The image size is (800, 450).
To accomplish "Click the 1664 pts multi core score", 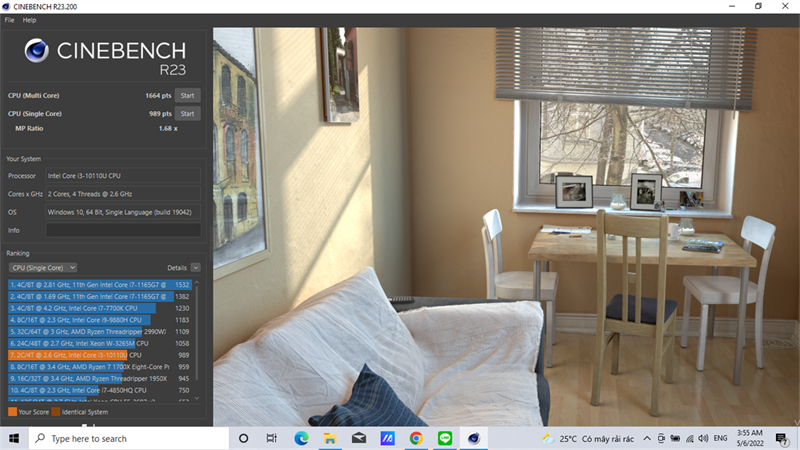I will click(x=158, y=95).
